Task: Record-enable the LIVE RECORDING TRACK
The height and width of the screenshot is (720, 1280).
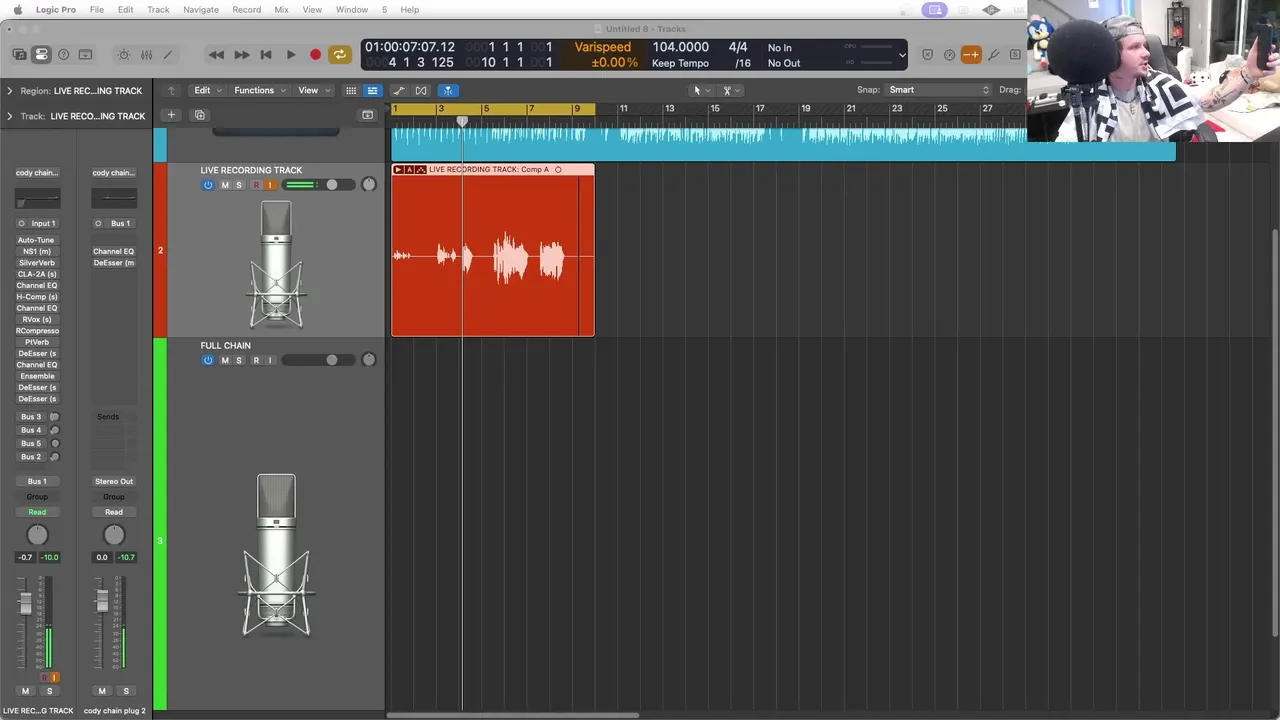Action: [x=256, y=185]
